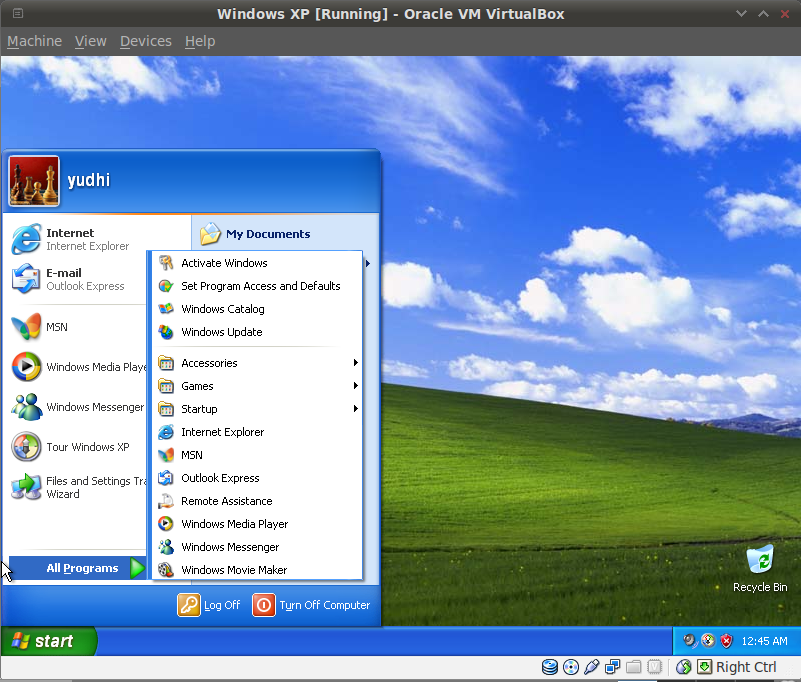Open Set Program Access and Defaults
The height and width of the screenshot is (682, 801).
tap(257, 286)
